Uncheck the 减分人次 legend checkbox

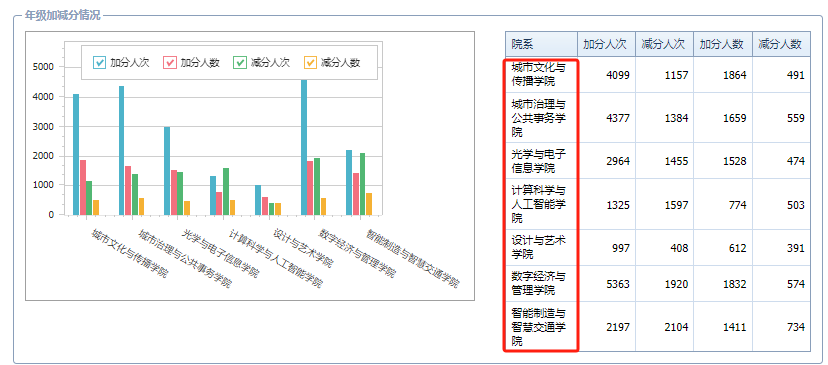pyautogui.click(x=240, y=62)
